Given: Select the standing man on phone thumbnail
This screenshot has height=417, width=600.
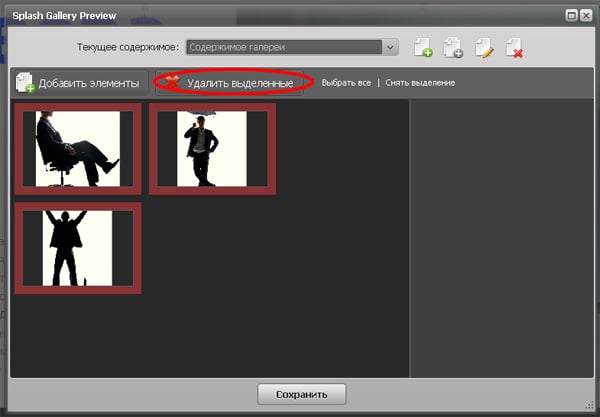Looking at the screenshot, I should [212, 148].
